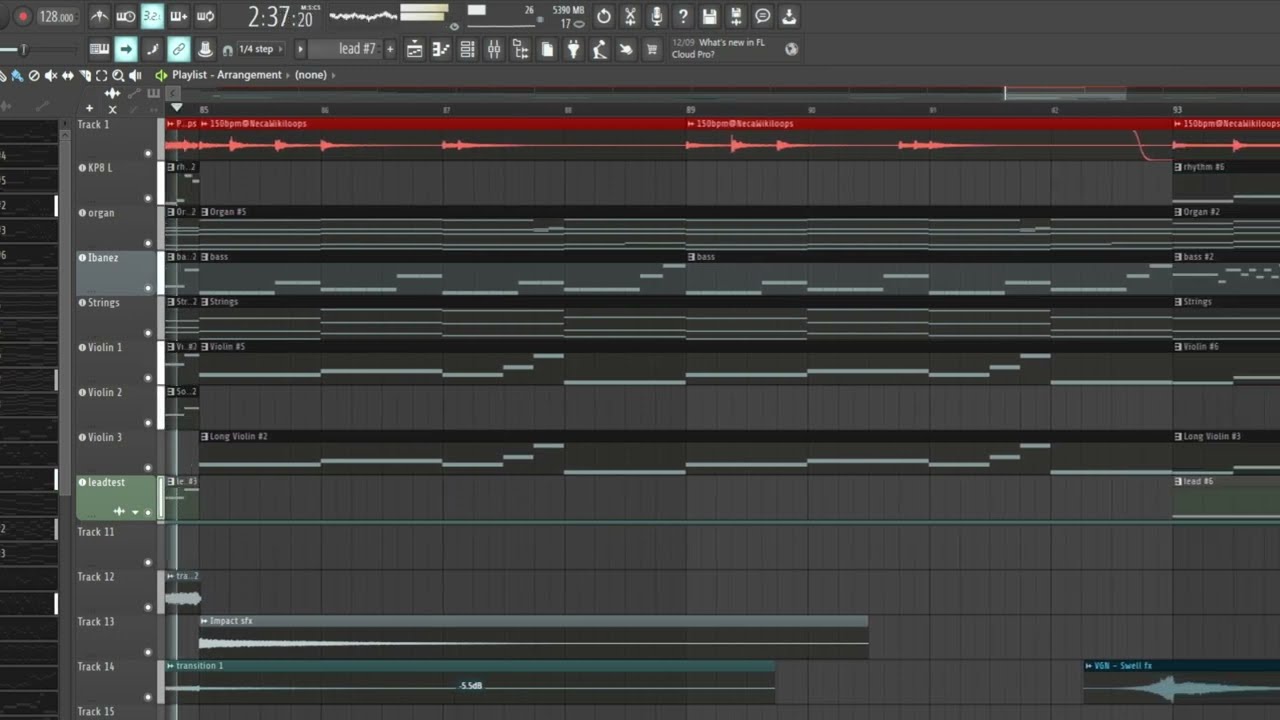
Task: Select the Ibanez track header
Action: pyautogui.click(x=116, y=272)
